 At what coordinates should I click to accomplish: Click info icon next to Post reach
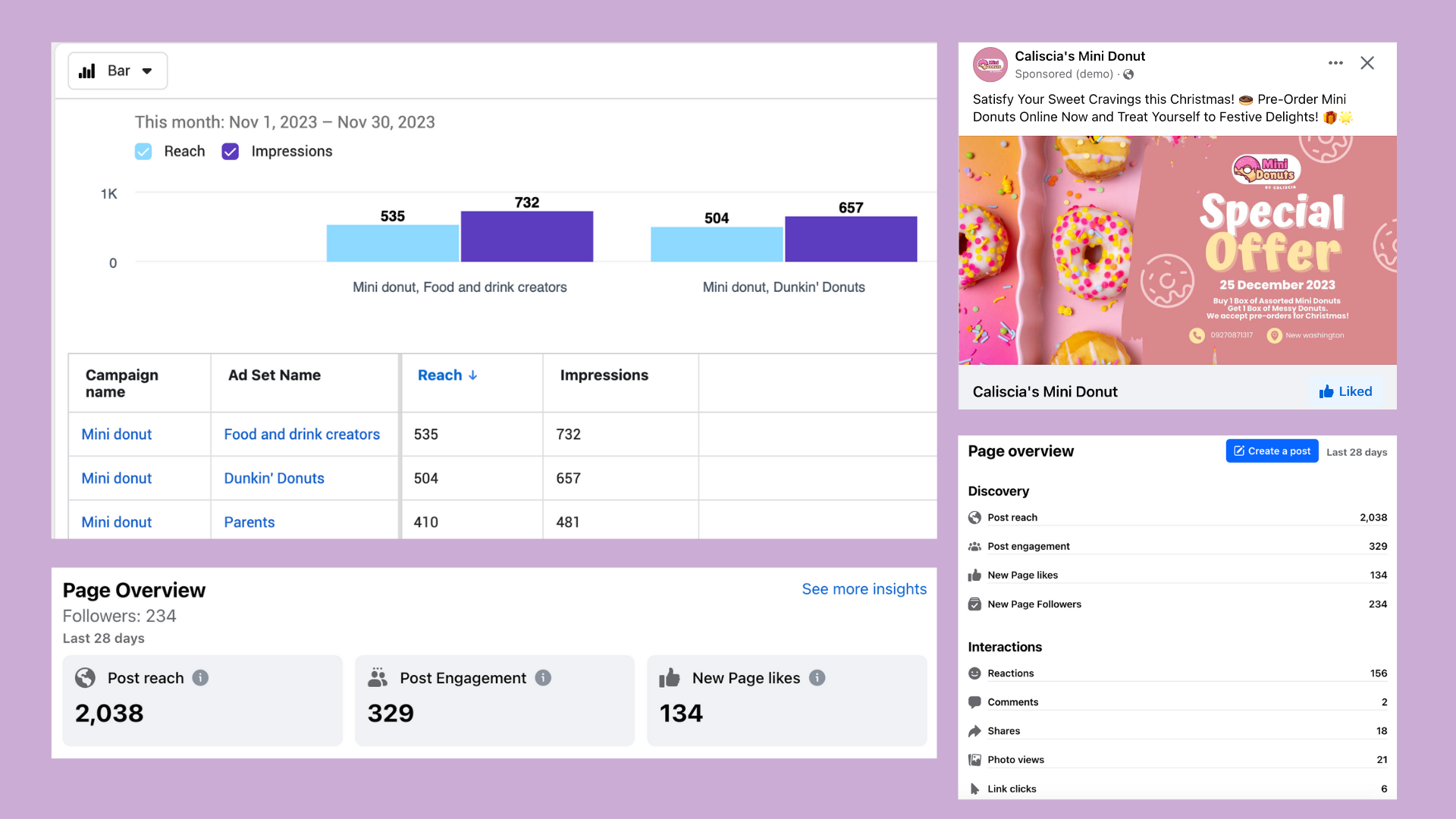point(200,678)
